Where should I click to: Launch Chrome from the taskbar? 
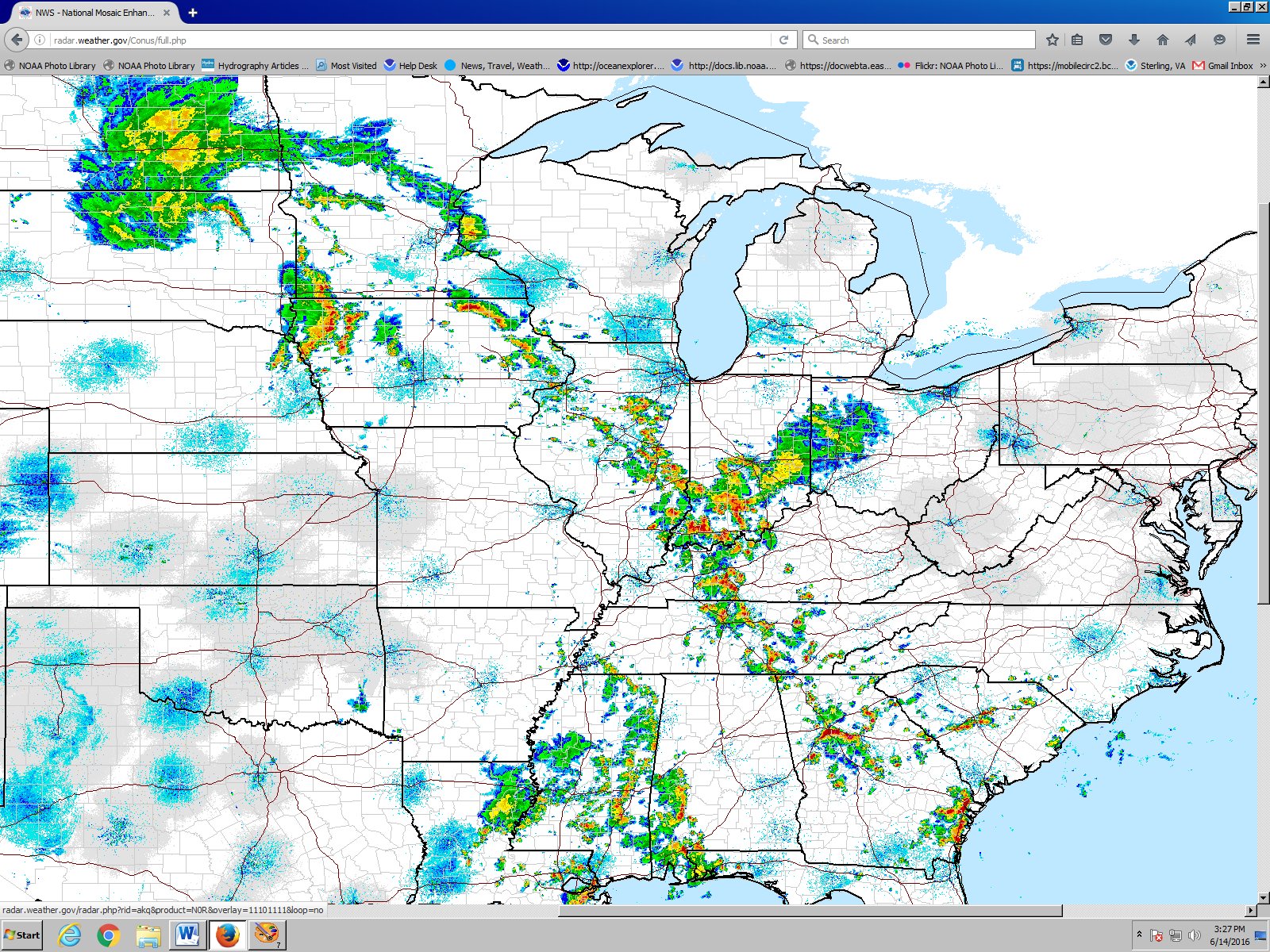click(109, 936)
